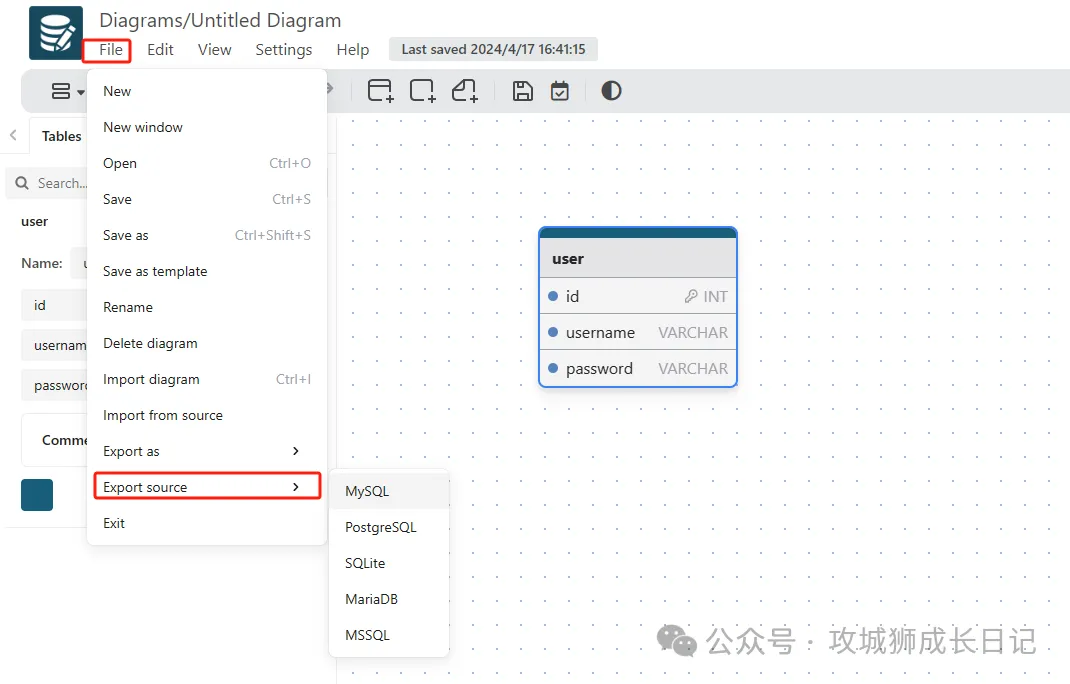
Task: Choose MySQL from export source list
Action: coord(367,491)
